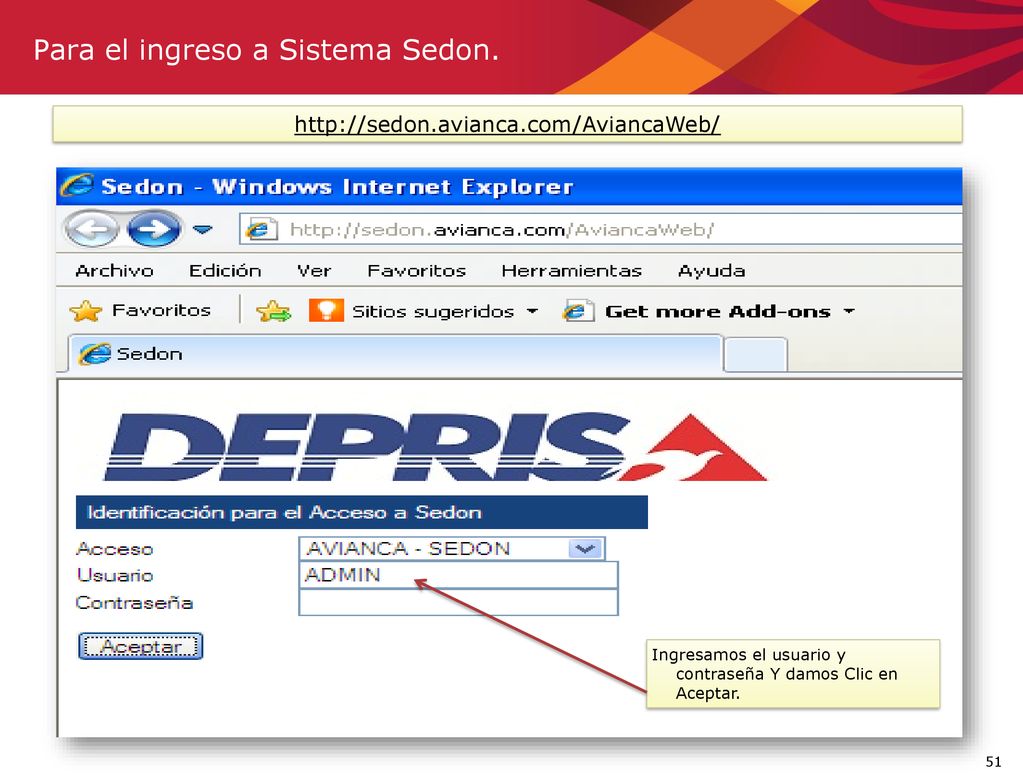Viewport: 1023px width, 783px height.
Task: Click the Sitios sugeridos label
Action: 433,311
